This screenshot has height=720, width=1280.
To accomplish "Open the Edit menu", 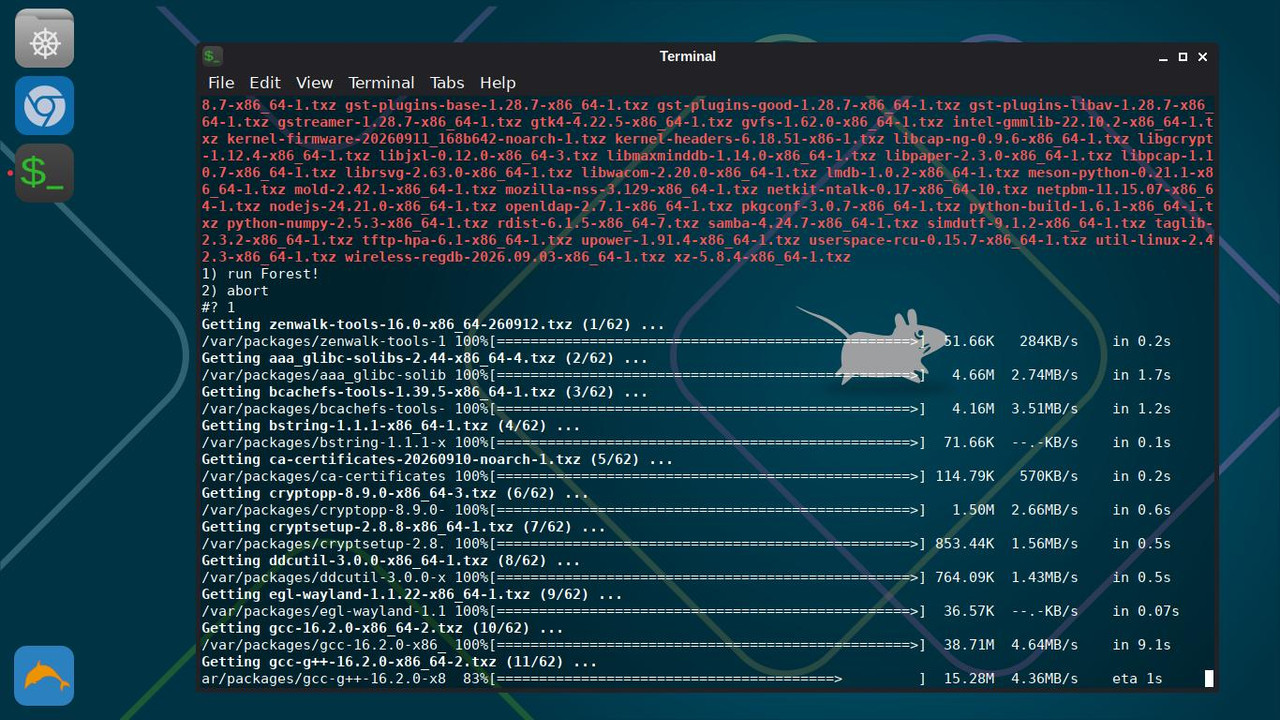I will (265, 83).
